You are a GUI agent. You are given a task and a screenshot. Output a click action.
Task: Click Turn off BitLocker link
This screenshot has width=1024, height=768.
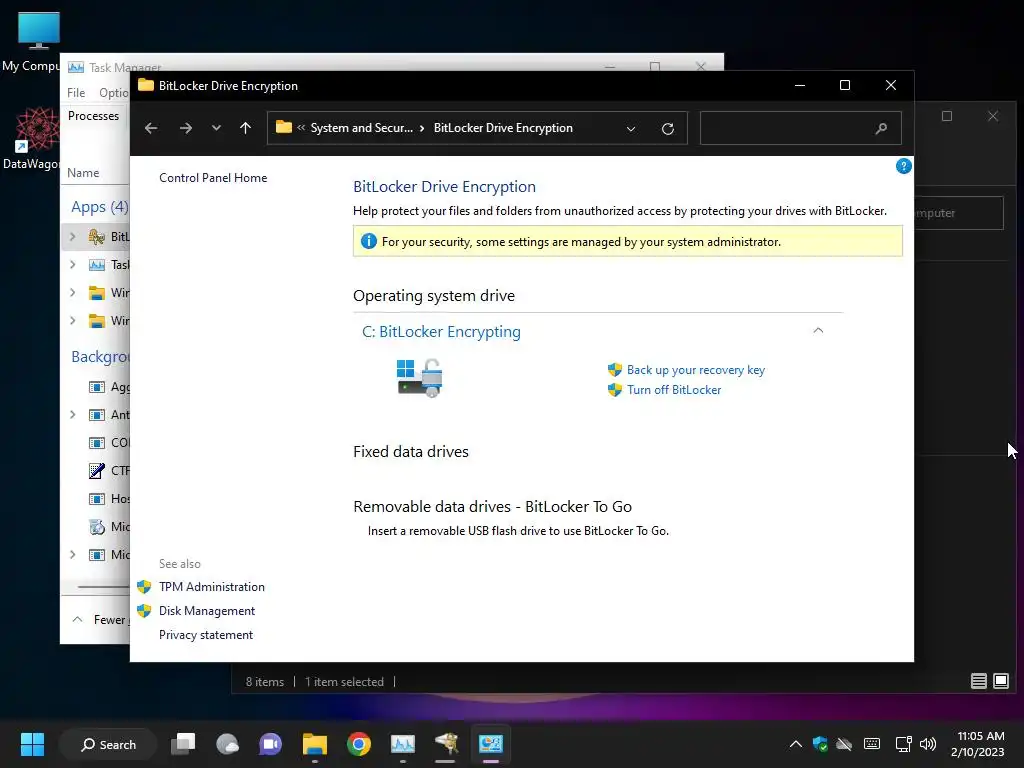pos(674,390)
